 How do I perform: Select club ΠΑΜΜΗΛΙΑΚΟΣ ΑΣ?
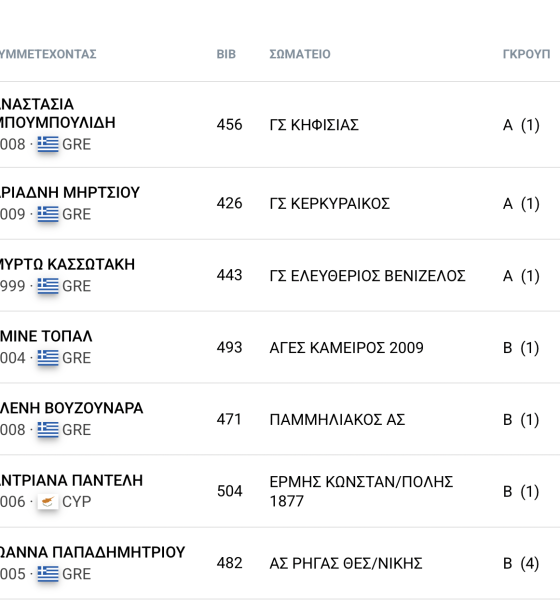(337, 420)
